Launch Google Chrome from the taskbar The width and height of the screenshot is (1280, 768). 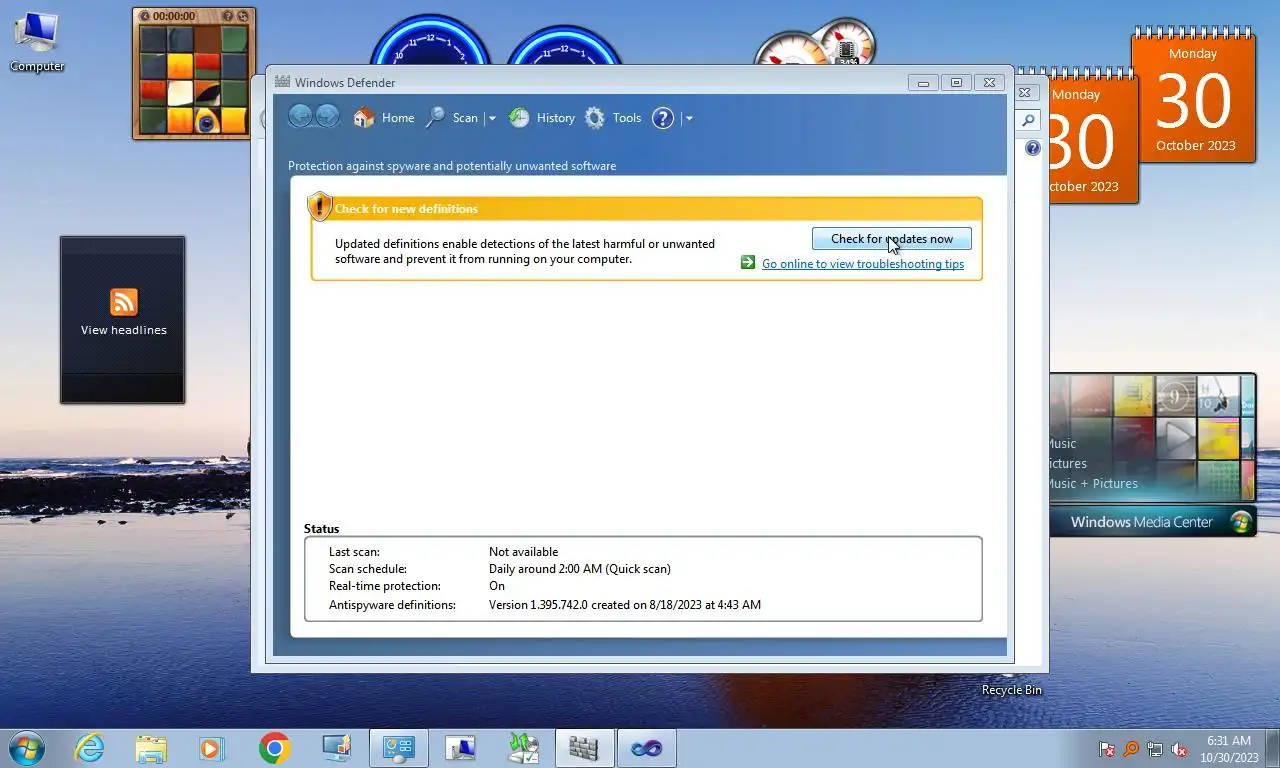click(x=274, y=747)
